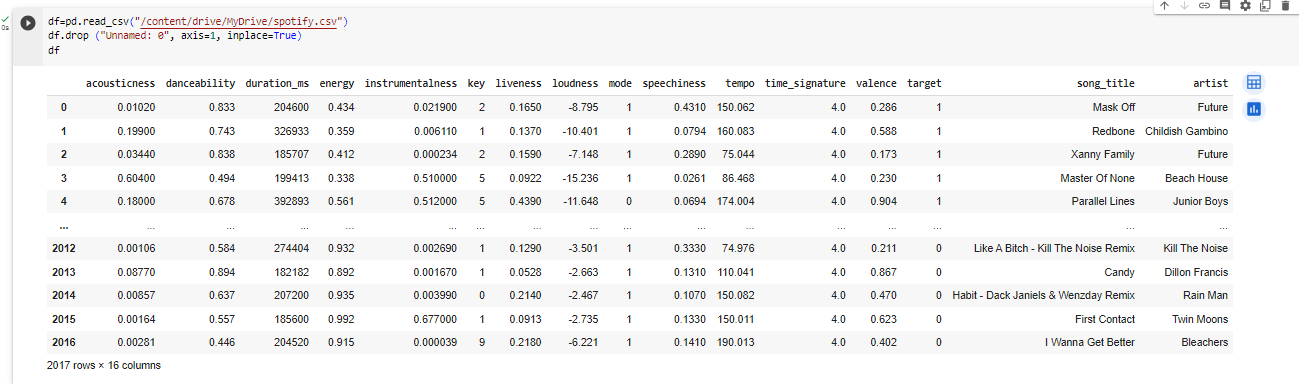The width and height of the screenshot is (1299, 384).
Task: Add a comment to this cell
Action: (1225, 6)
